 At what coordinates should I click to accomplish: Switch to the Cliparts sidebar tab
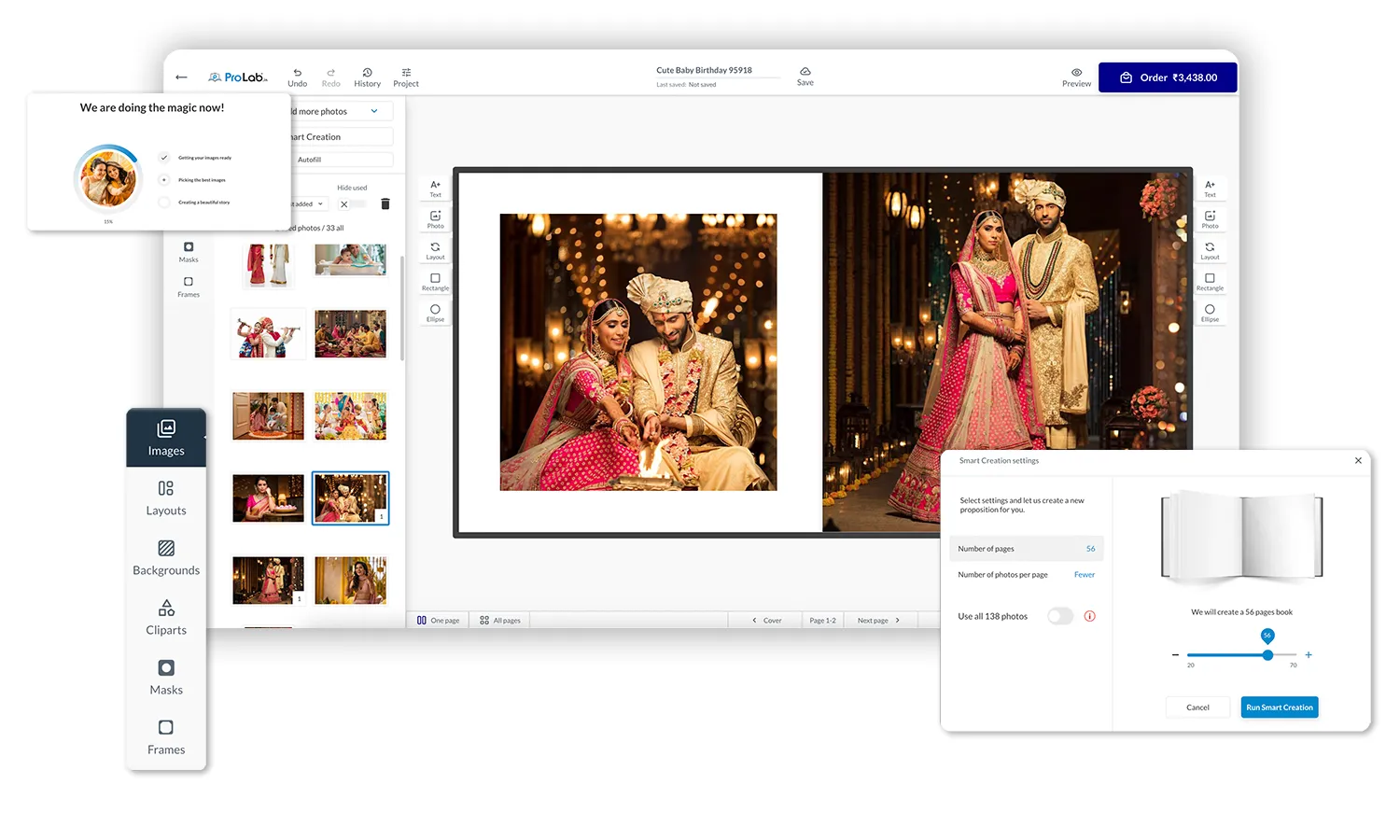166,616
